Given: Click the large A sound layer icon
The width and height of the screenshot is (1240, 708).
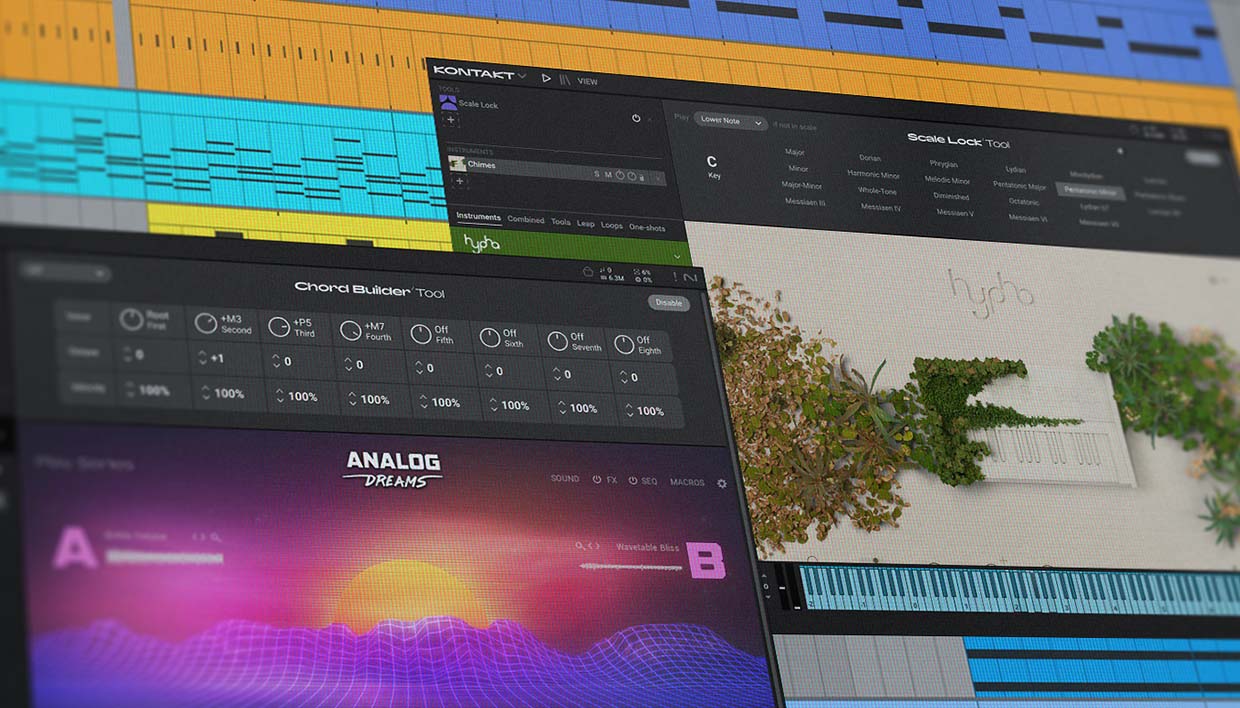Looking at the screenshot, I should click(x=75, y=549).
